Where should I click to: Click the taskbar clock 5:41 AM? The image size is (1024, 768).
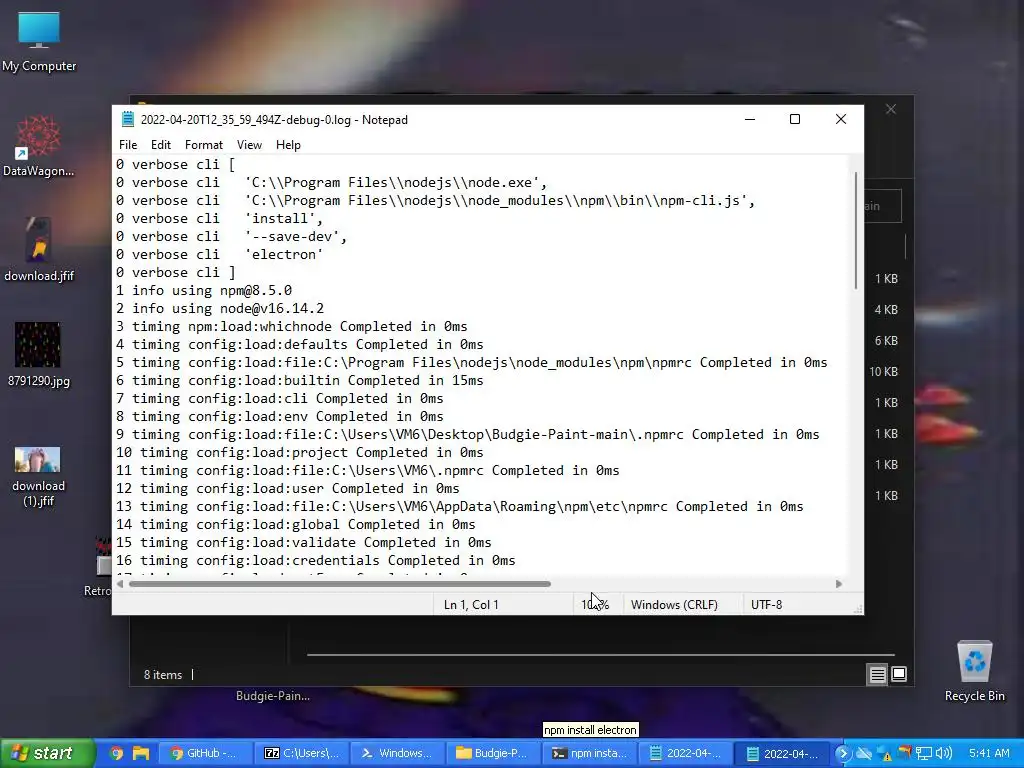click(989, 753)
